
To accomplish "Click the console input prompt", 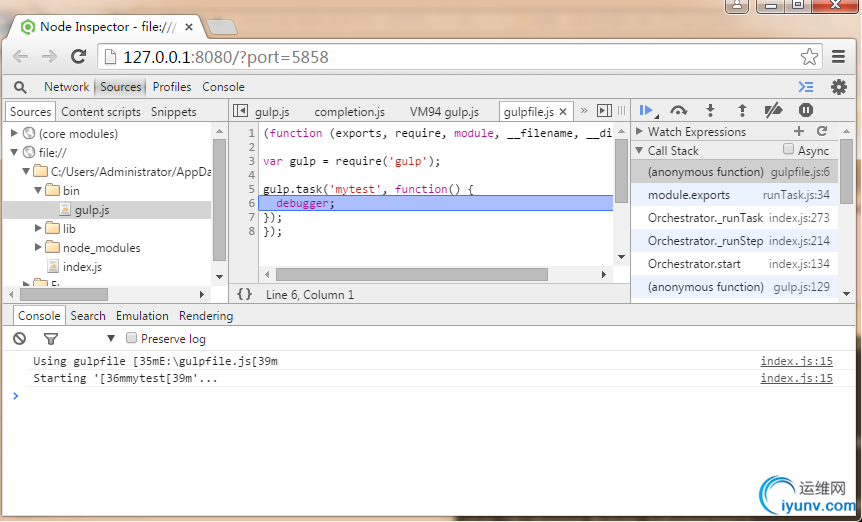I will click(434, 396).
